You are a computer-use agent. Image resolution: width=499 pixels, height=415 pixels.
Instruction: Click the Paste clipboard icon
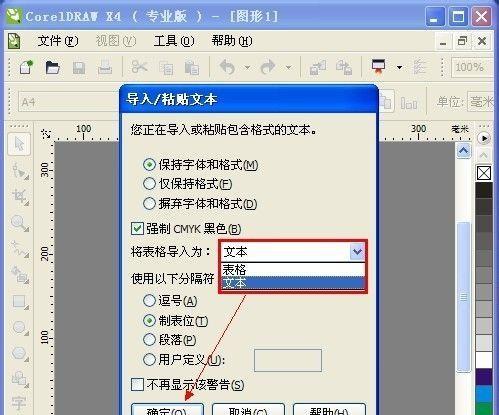192,68
